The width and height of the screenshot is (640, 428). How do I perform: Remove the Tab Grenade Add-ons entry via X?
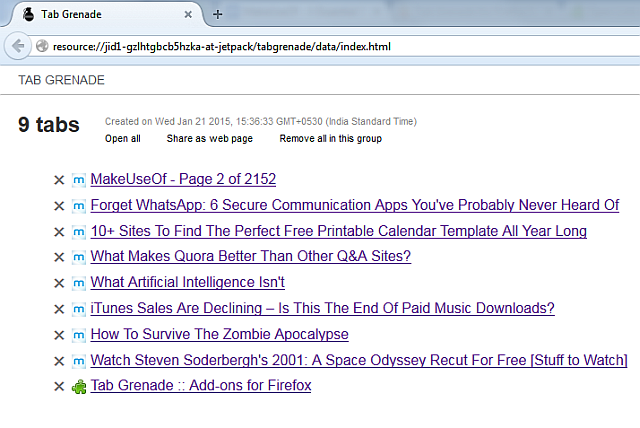(x=59, y=386)
